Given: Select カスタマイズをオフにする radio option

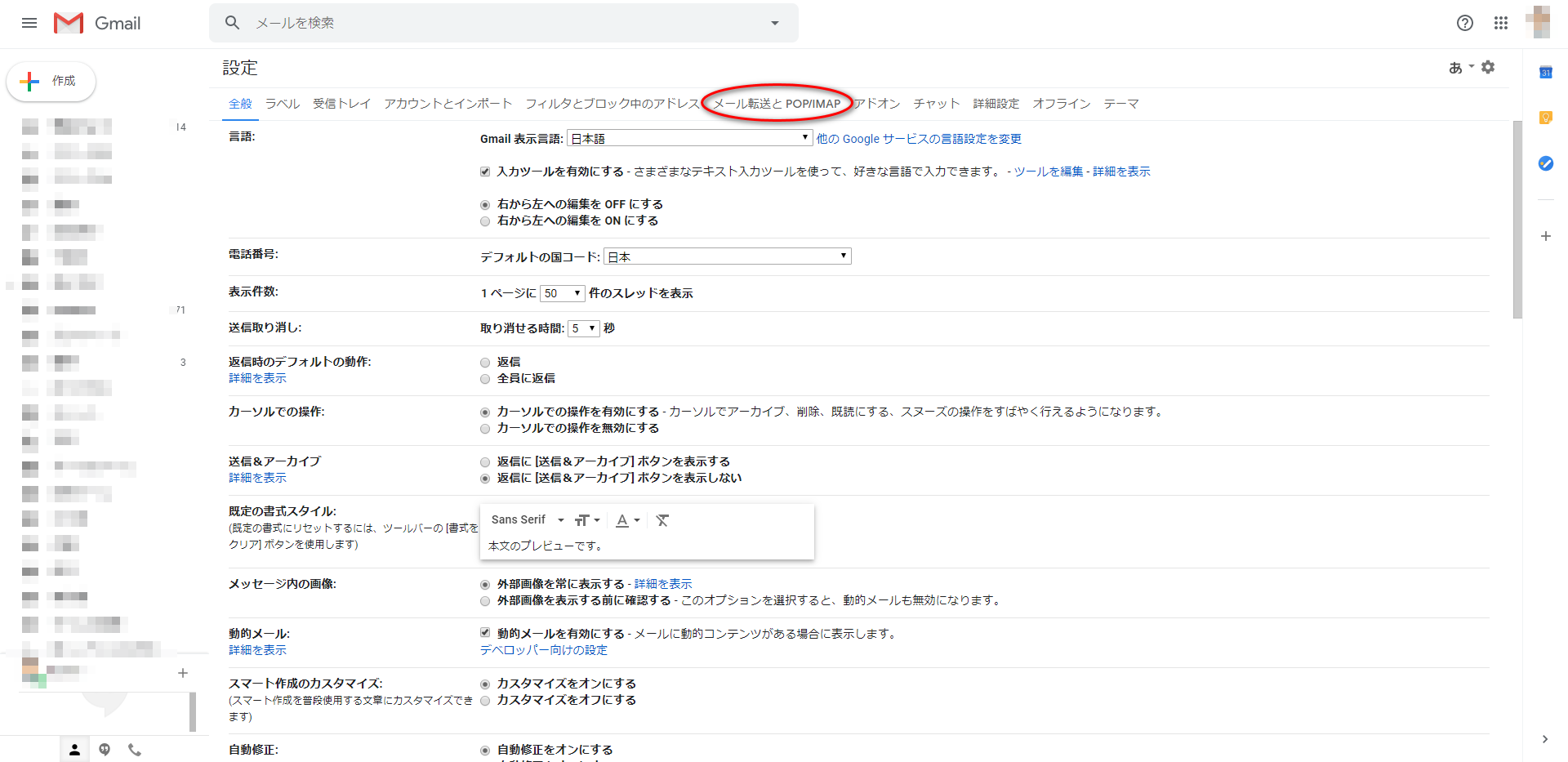Looking at the screenshot, I should (485, 701).
